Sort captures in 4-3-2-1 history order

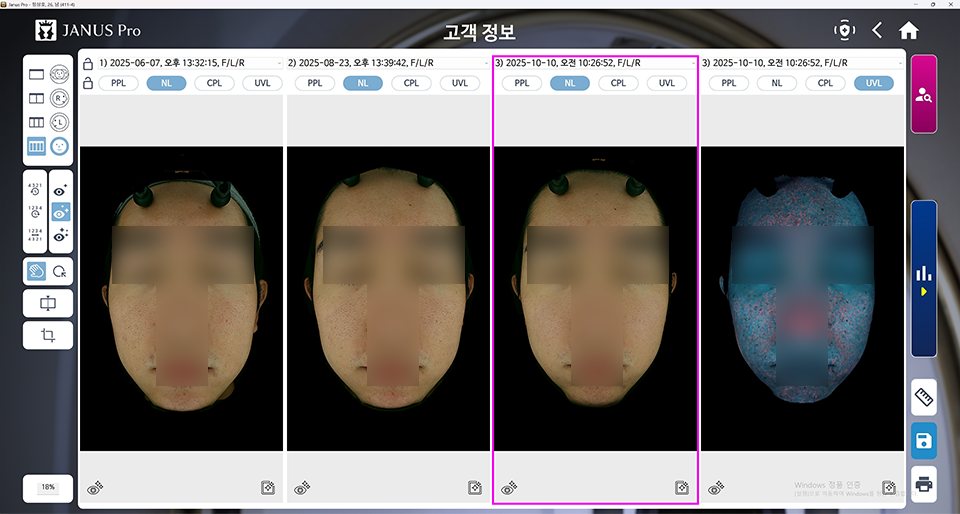(35, 189)
